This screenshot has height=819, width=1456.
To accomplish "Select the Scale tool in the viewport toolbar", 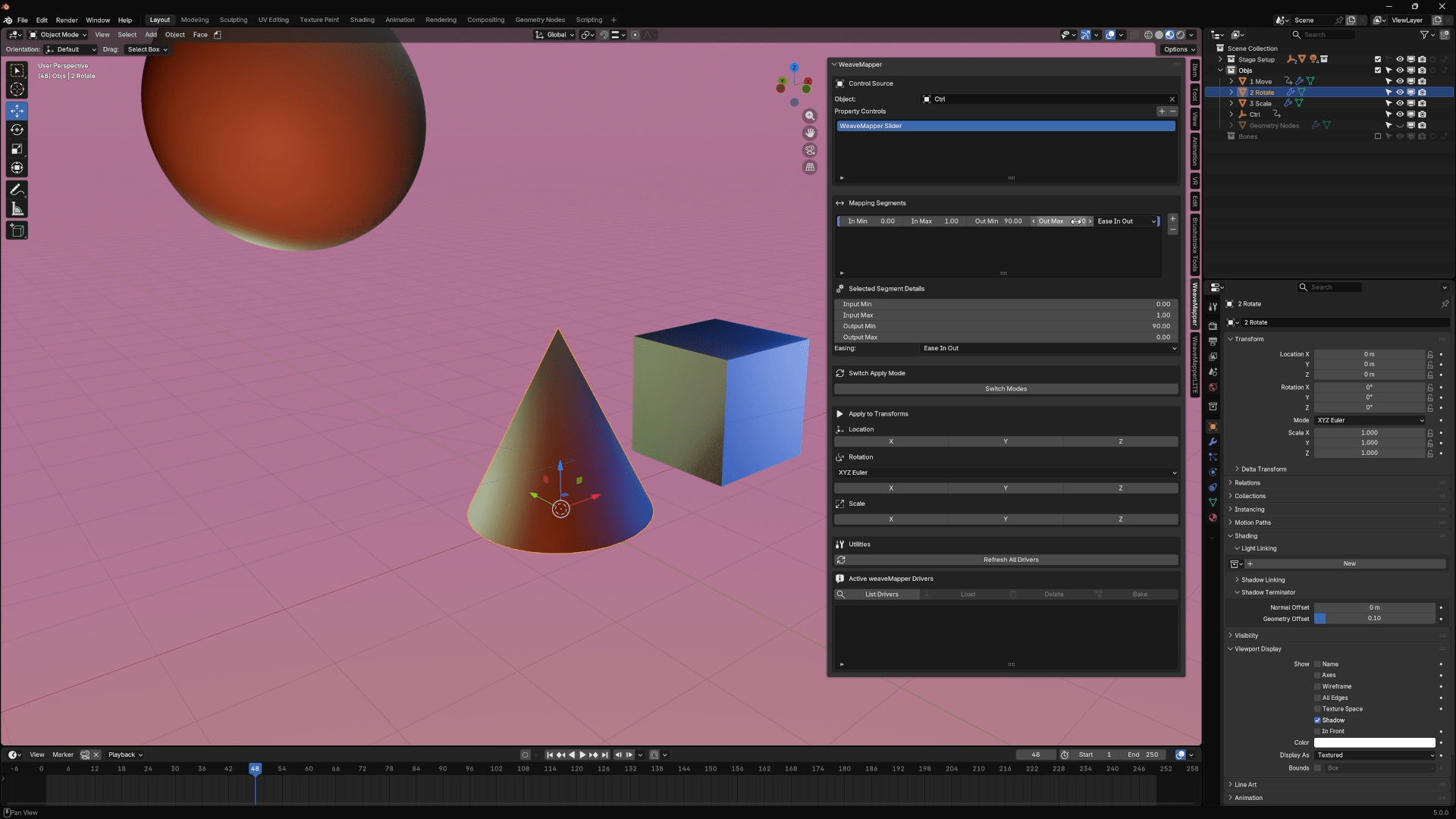I will tap(17, 149).
